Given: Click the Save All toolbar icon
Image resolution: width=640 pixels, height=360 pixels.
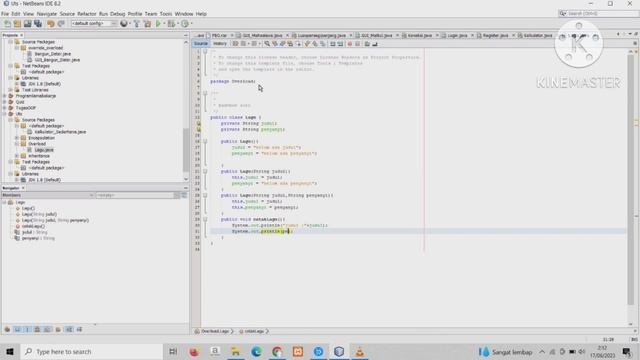Looking at the screenshot, I should 38,24.
